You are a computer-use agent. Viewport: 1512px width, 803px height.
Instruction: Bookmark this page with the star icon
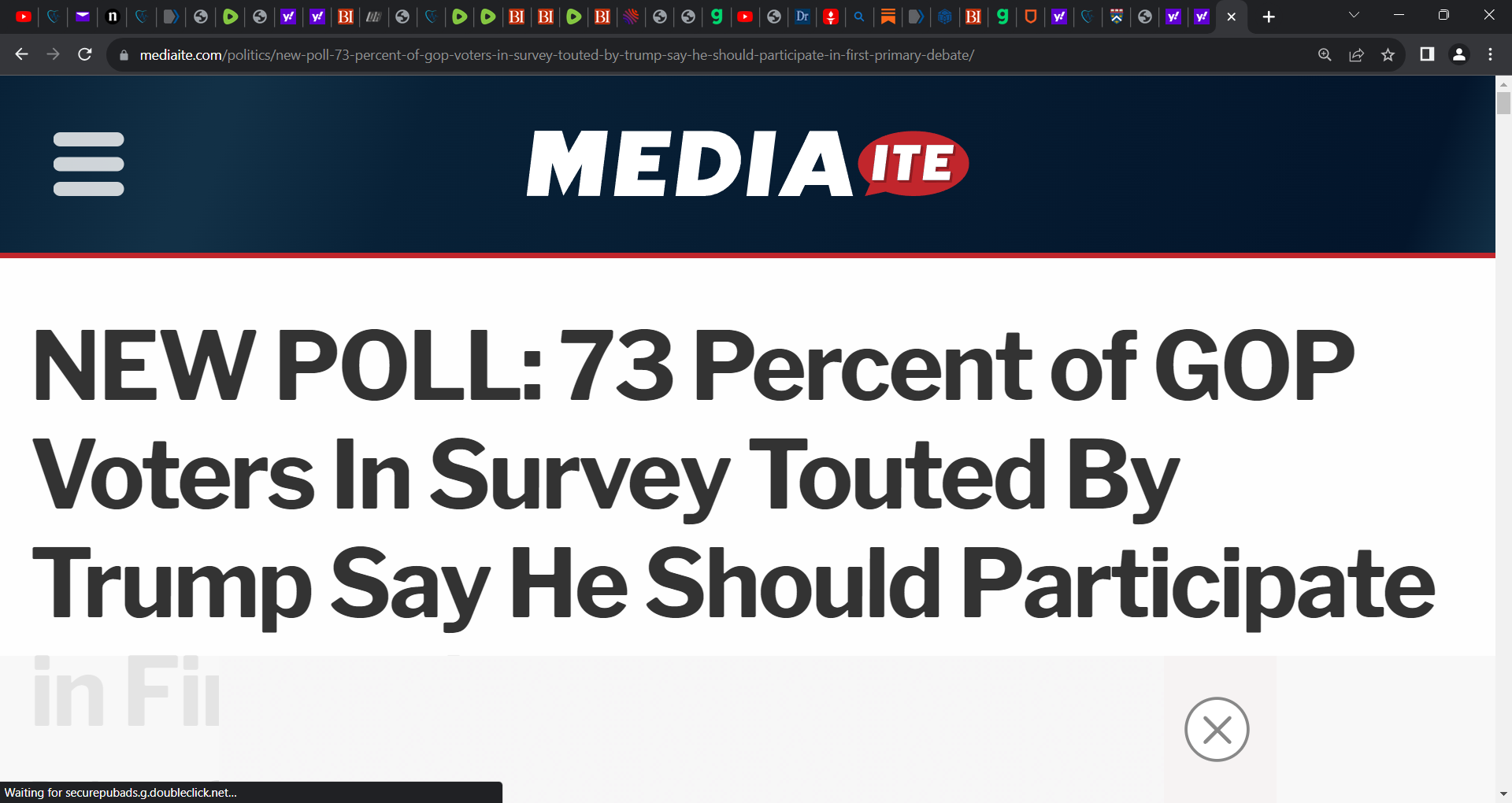(x=1388, y=54)
